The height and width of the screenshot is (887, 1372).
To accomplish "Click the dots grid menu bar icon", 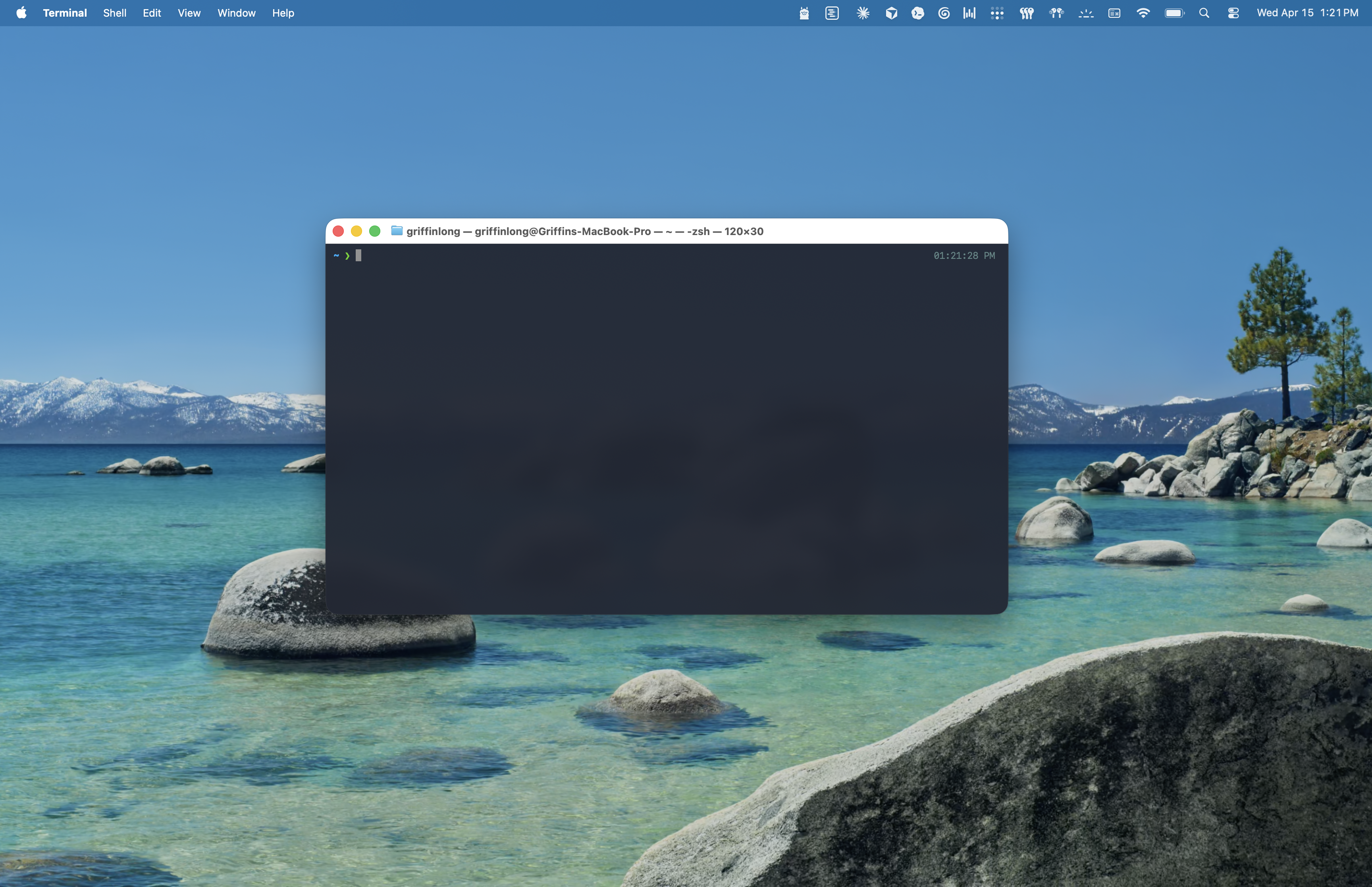I will click(996, 12).
